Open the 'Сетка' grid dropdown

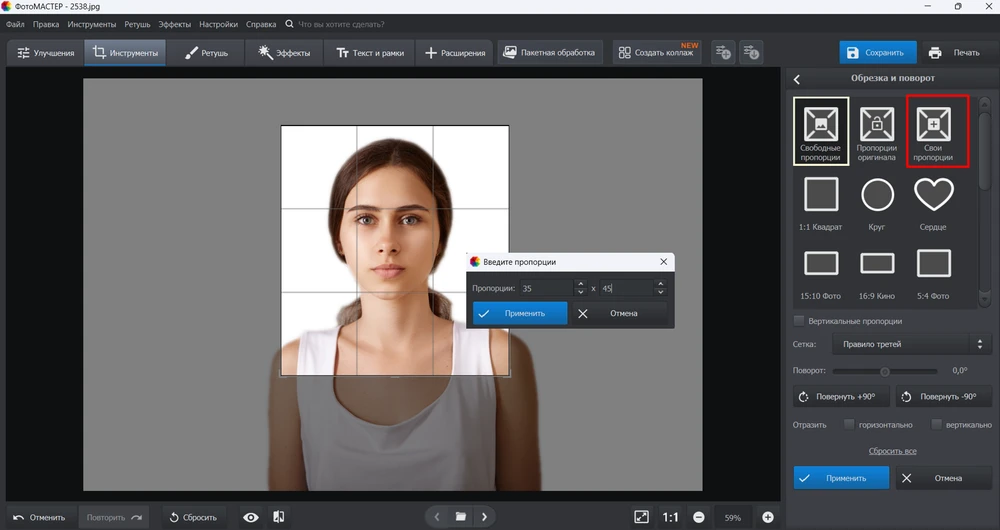(911, 344)
